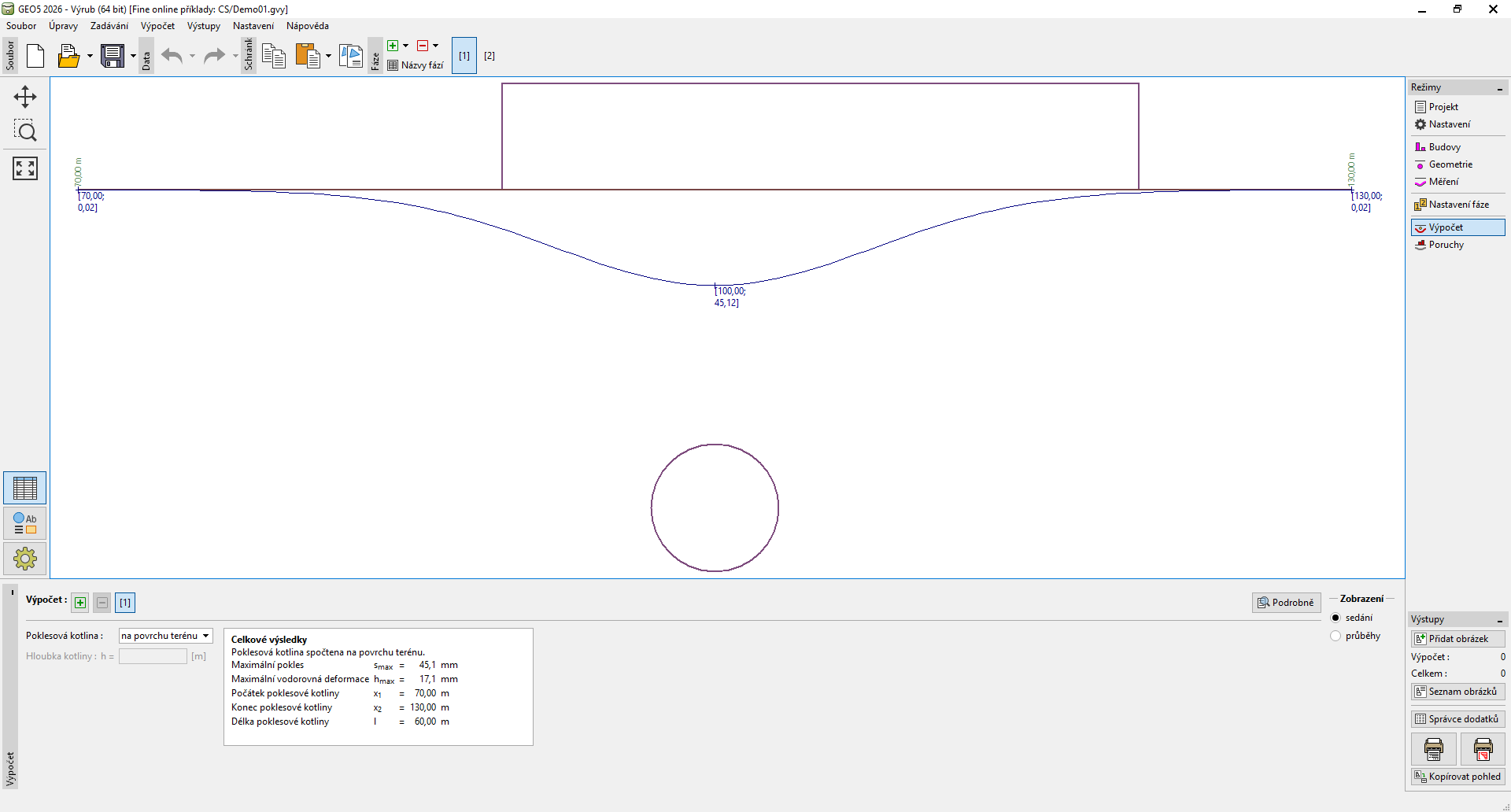Image resolution: width=1511 pixels, height=812 pixels.
Task: Click the fit-to-window view icon
Action: (x=25, y=168)
